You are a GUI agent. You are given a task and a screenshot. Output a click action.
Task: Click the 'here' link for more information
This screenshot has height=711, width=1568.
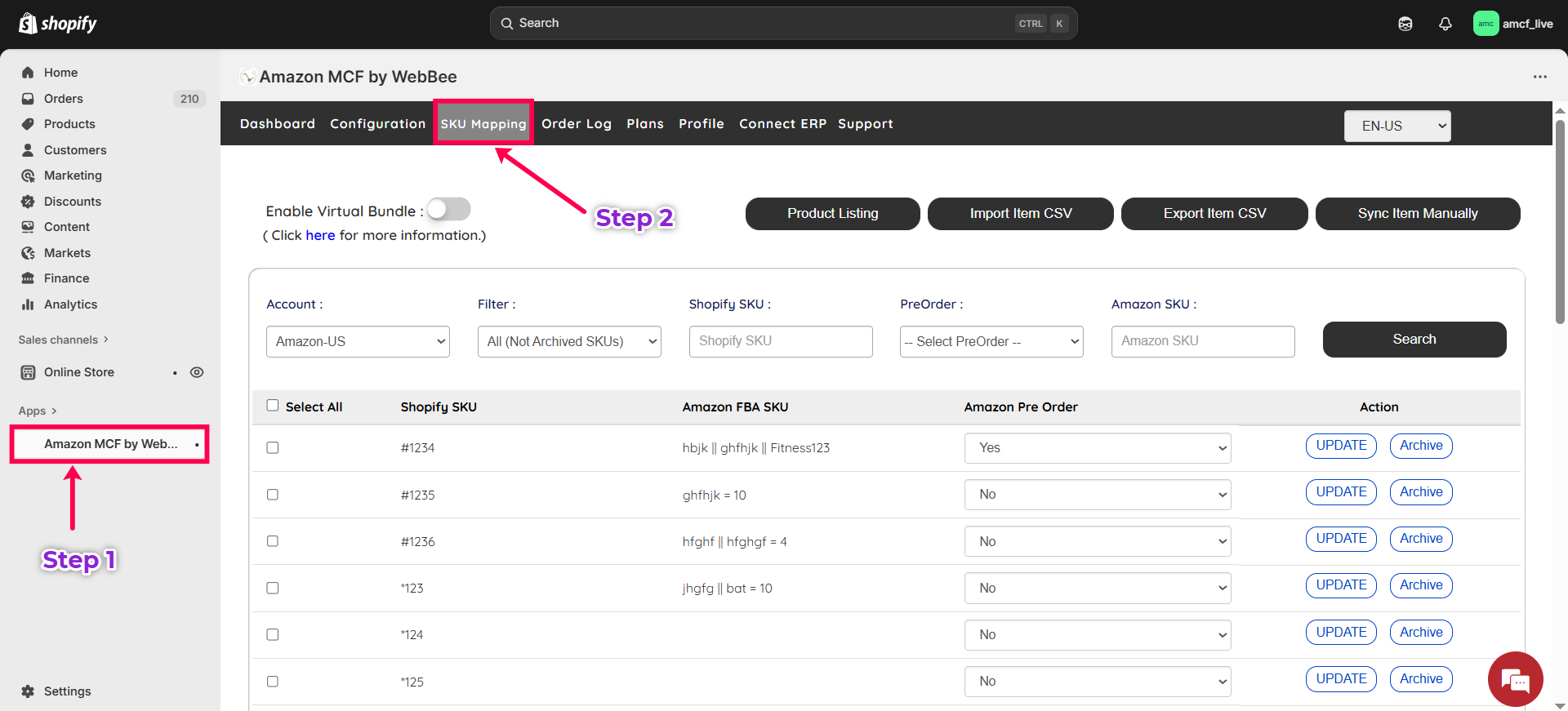pos(320,235)
